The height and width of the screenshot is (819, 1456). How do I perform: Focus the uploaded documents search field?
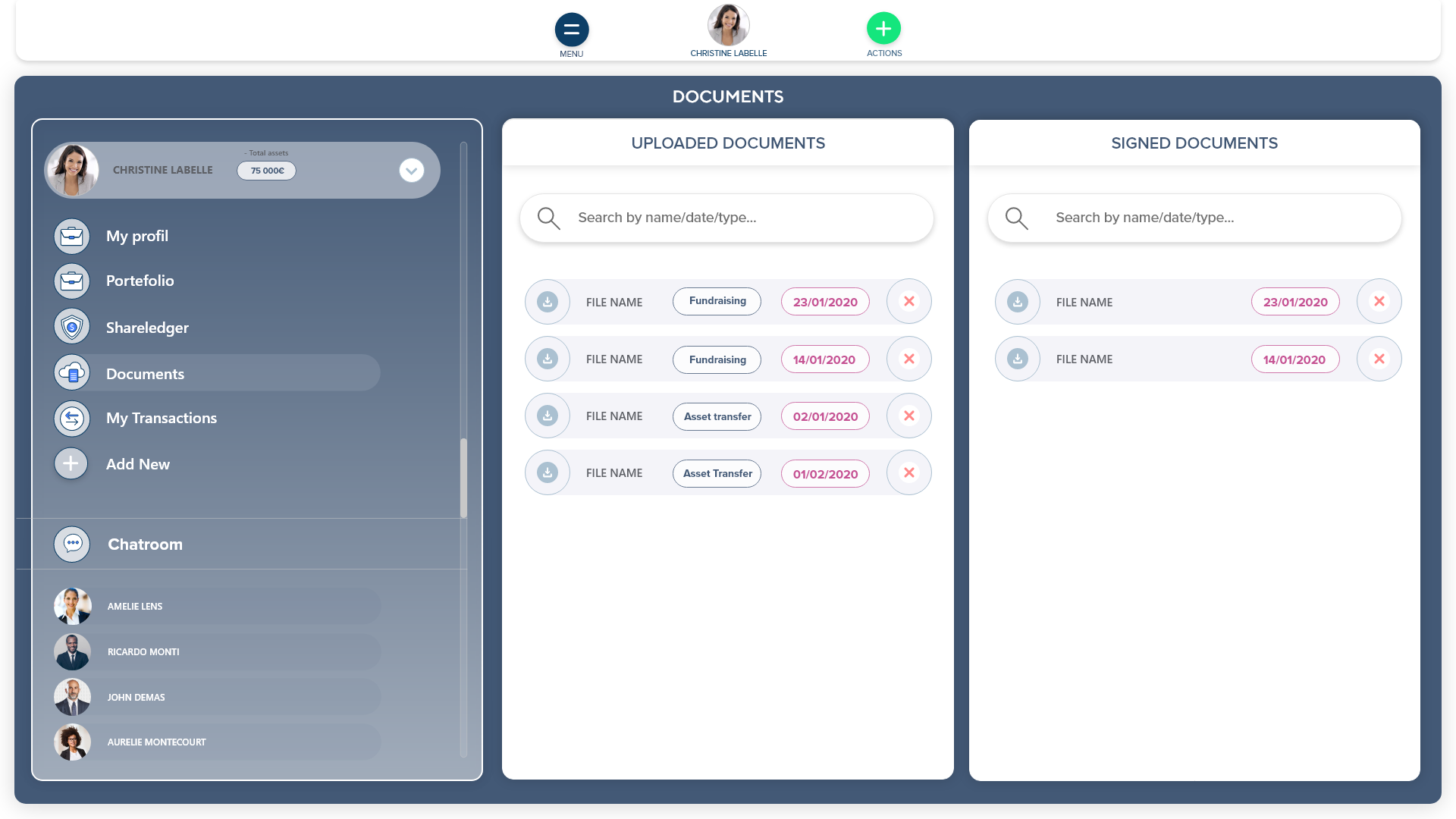[728, 218]
